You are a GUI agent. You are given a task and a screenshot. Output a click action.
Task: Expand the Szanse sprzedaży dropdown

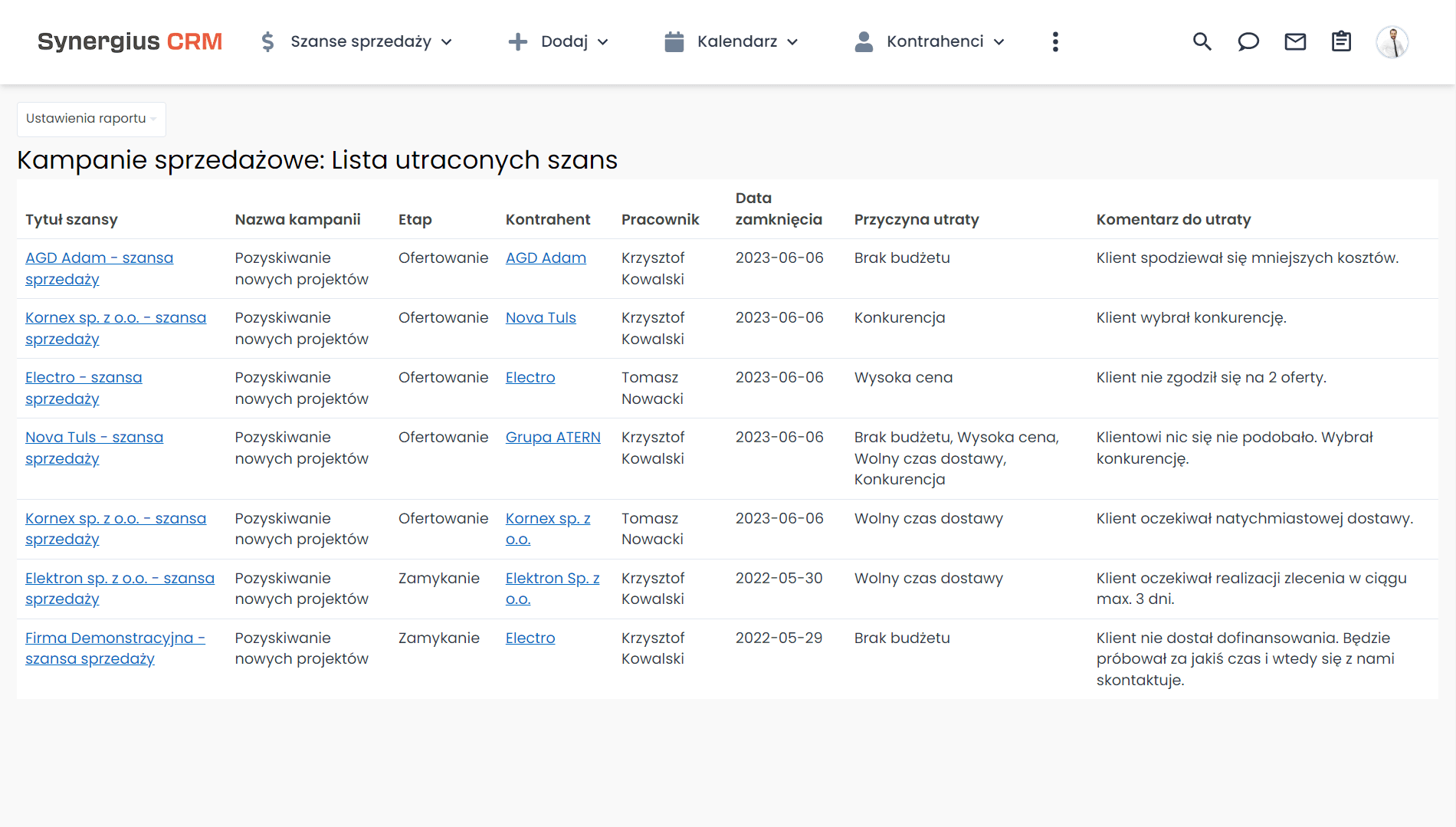pyautogui.click(x=448, y=43)
